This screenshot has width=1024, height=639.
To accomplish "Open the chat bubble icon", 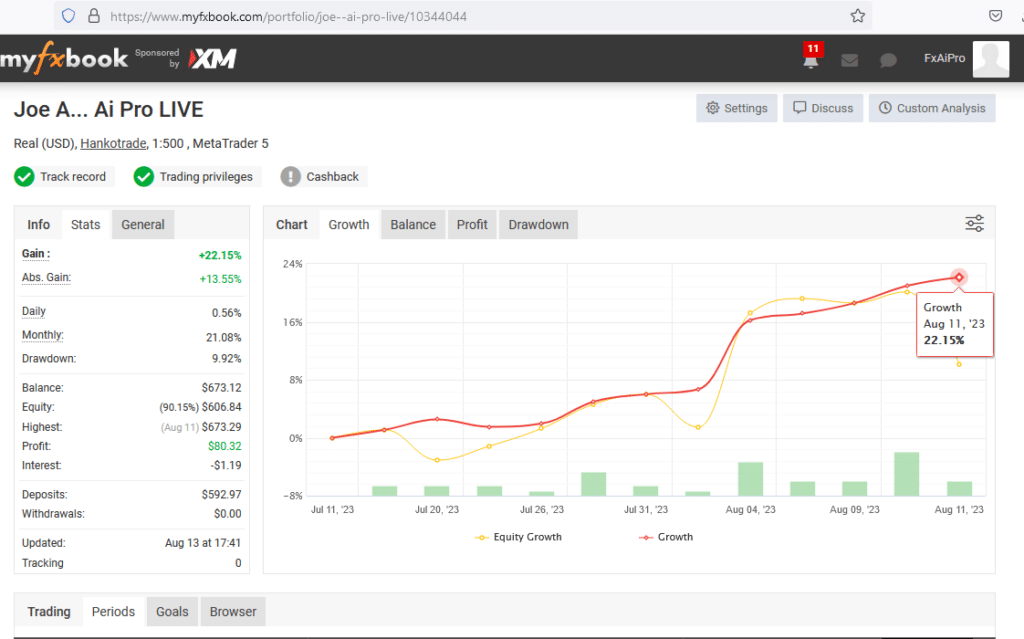I will 888,60.
